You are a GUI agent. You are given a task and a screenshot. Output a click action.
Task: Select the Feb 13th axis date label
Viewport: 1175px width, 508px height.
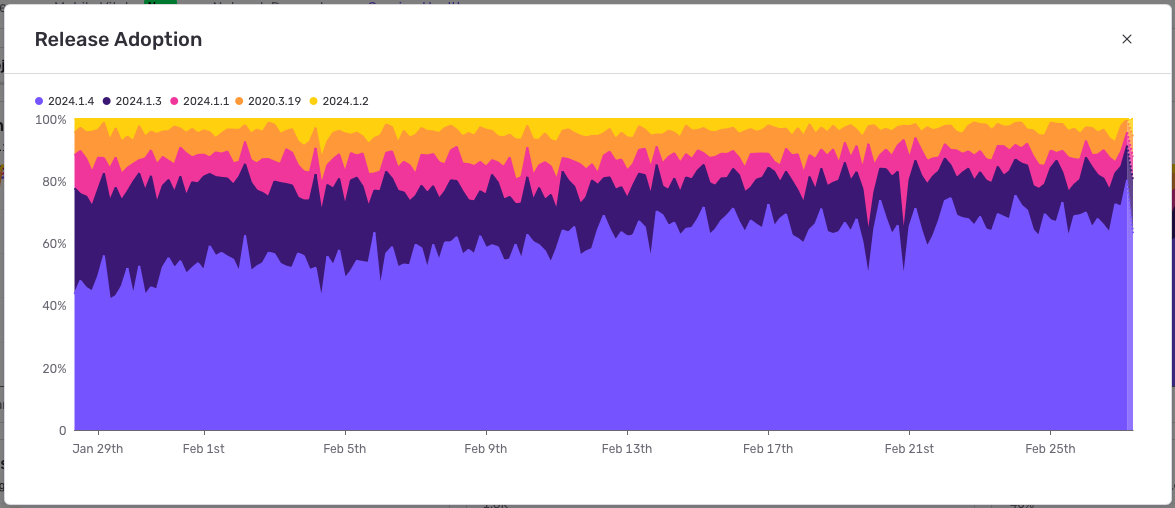coord(627,449)
